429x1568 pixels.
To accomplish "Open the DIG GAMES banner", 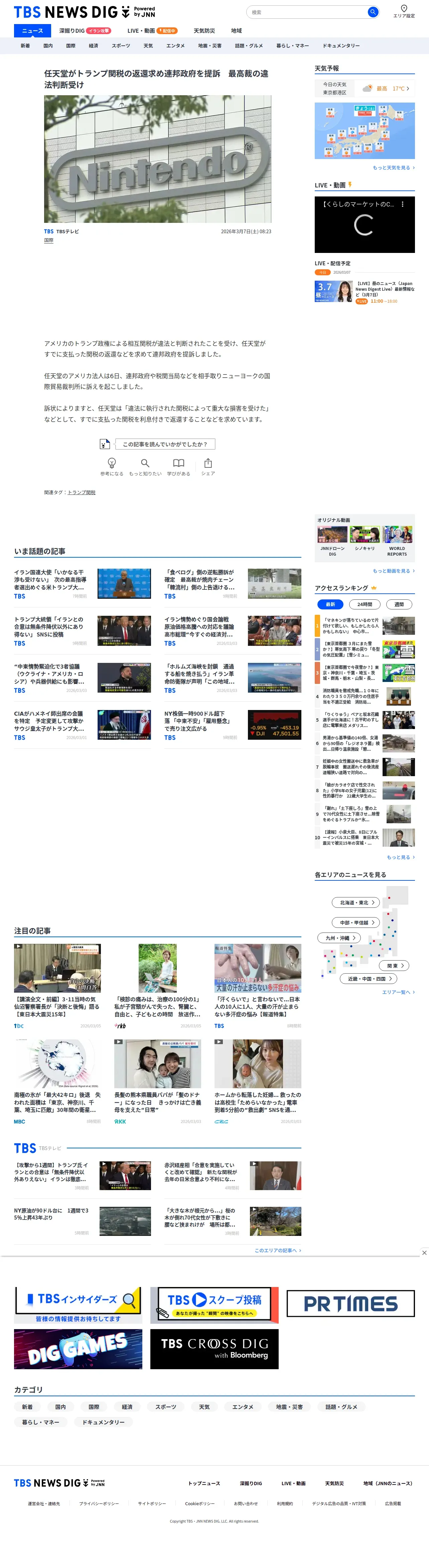I will click(78, 1349).
